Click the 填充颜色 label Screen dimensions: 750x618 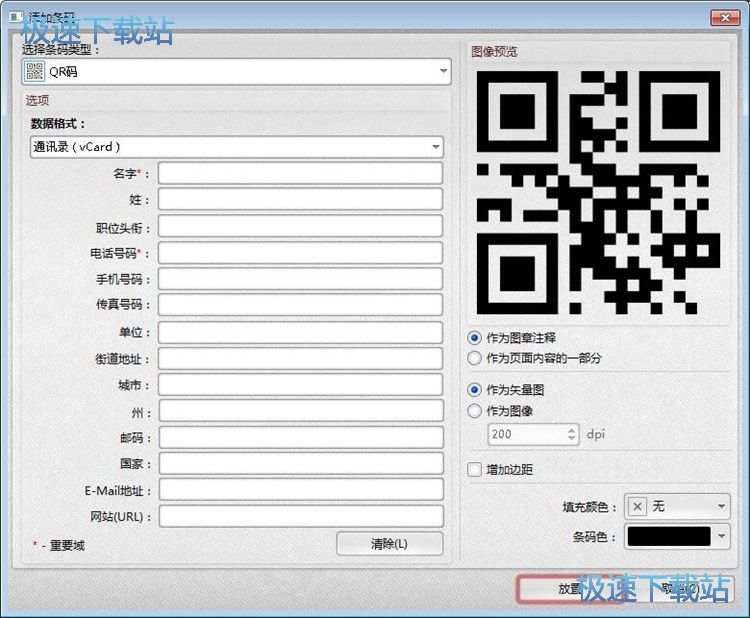click(589, 507)
